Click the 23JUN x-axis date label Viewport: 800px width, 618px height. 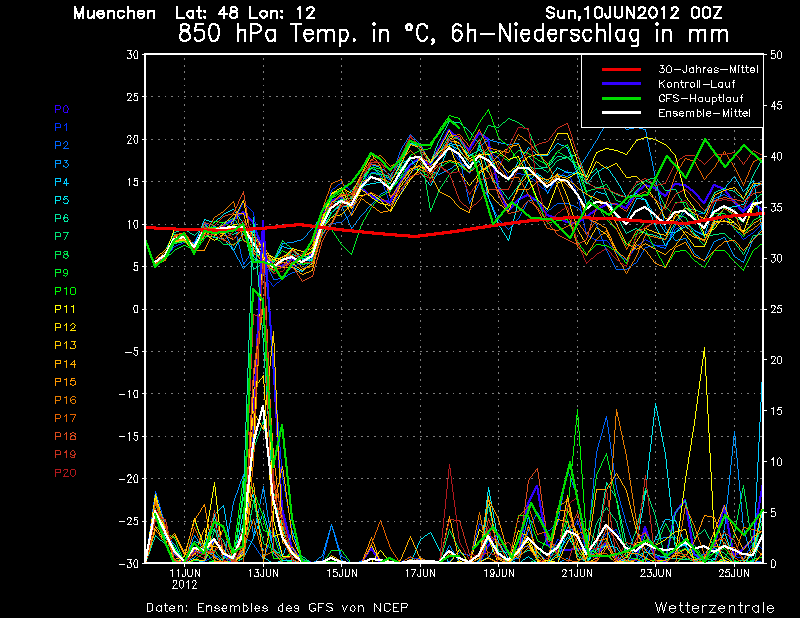click(656, 573)
